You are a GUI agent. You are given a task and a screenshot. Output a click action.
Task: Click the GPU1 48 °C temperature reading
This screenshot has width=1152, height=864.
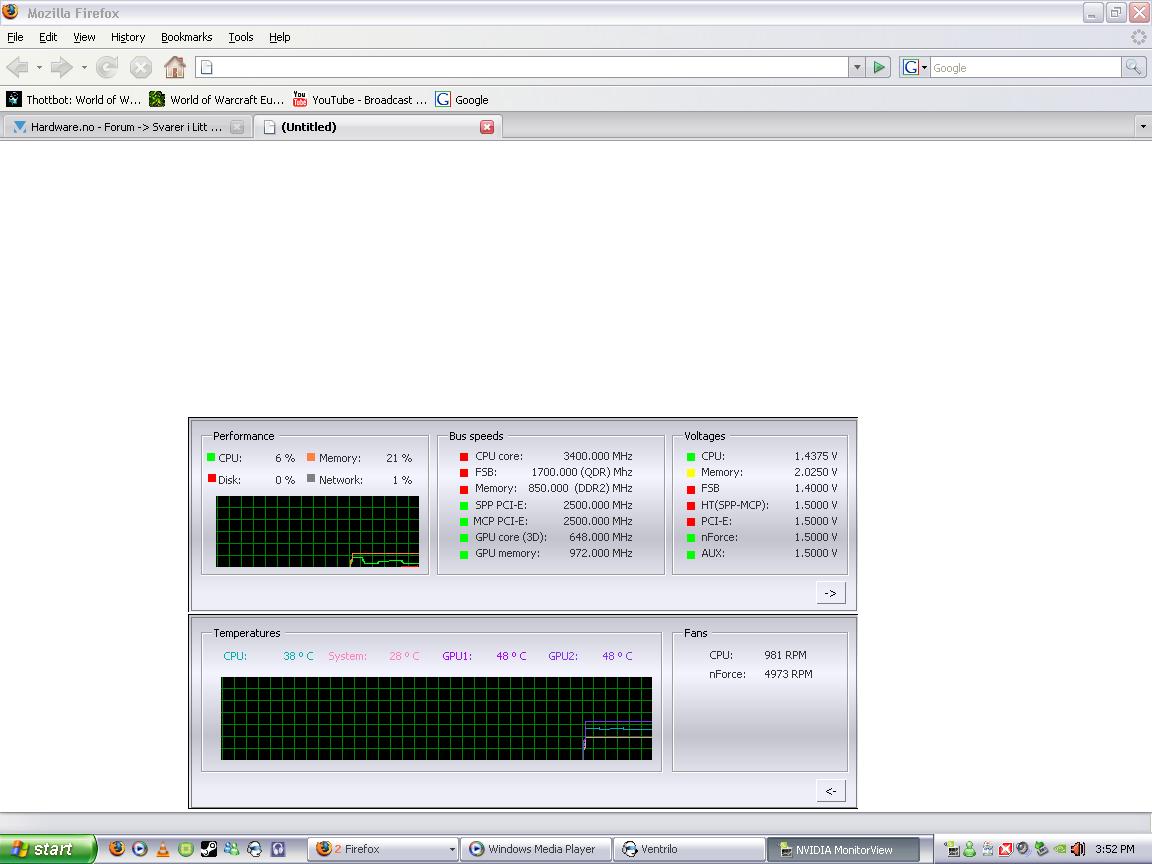click(511, 656)
